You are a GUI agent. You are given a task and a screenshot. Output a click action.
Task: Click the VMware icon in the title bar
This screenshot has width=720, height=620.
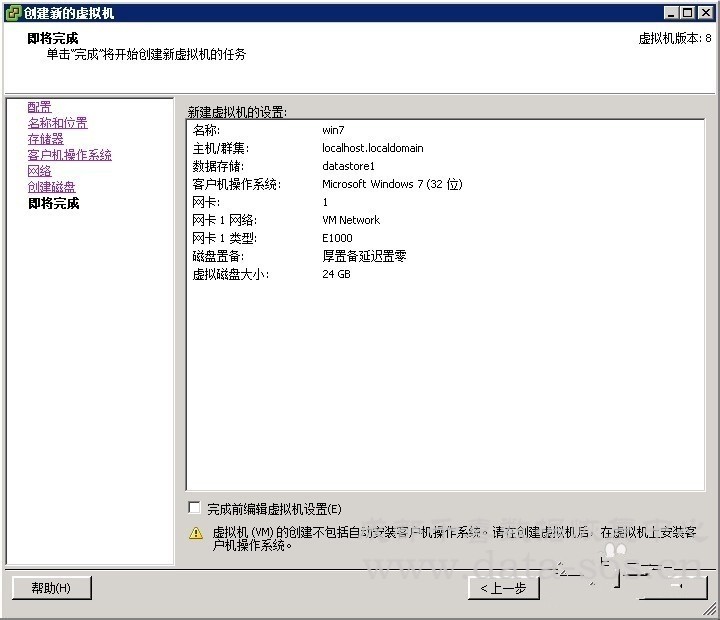click(x=13, y=13)
